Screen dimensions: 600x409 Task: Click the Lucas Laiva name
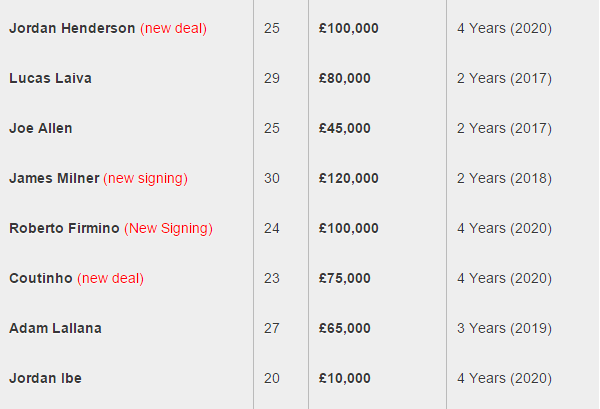coord(51,78)
